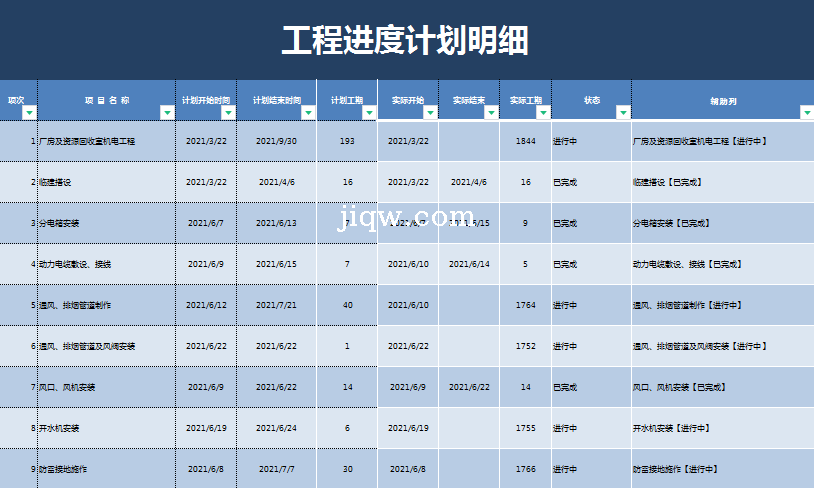Expand the 实际工期 filter dropdown

(x=542, y=112)
